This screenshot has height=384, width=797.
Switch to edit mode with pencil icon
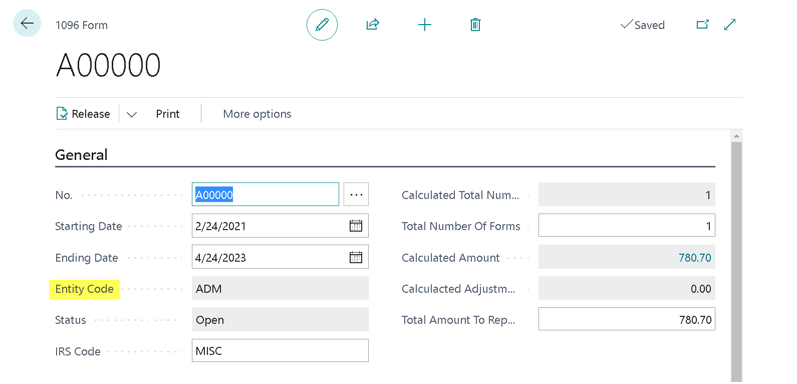click(x=322, y=24)
